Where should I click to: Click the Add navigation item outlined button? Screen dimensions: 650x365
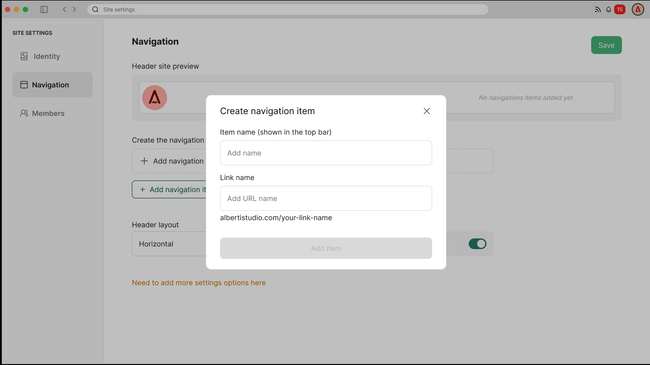point(169,190)
